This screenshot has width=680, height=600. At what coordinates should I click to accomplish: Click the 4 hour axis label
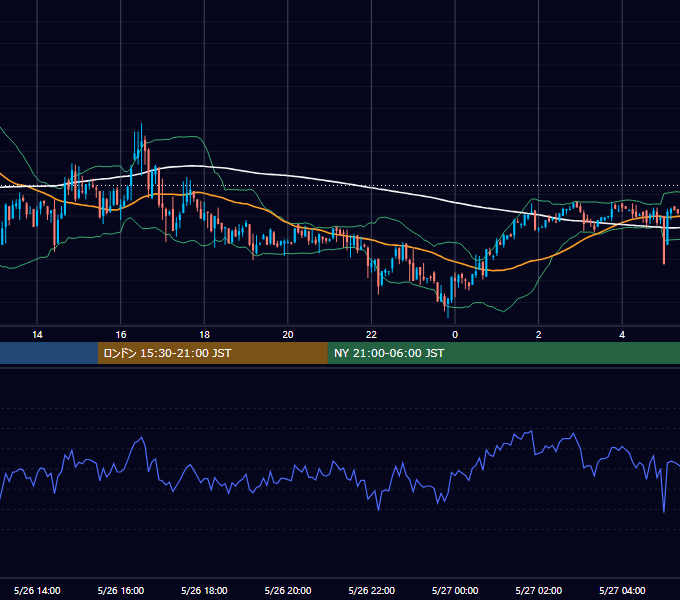click(622, 335)
